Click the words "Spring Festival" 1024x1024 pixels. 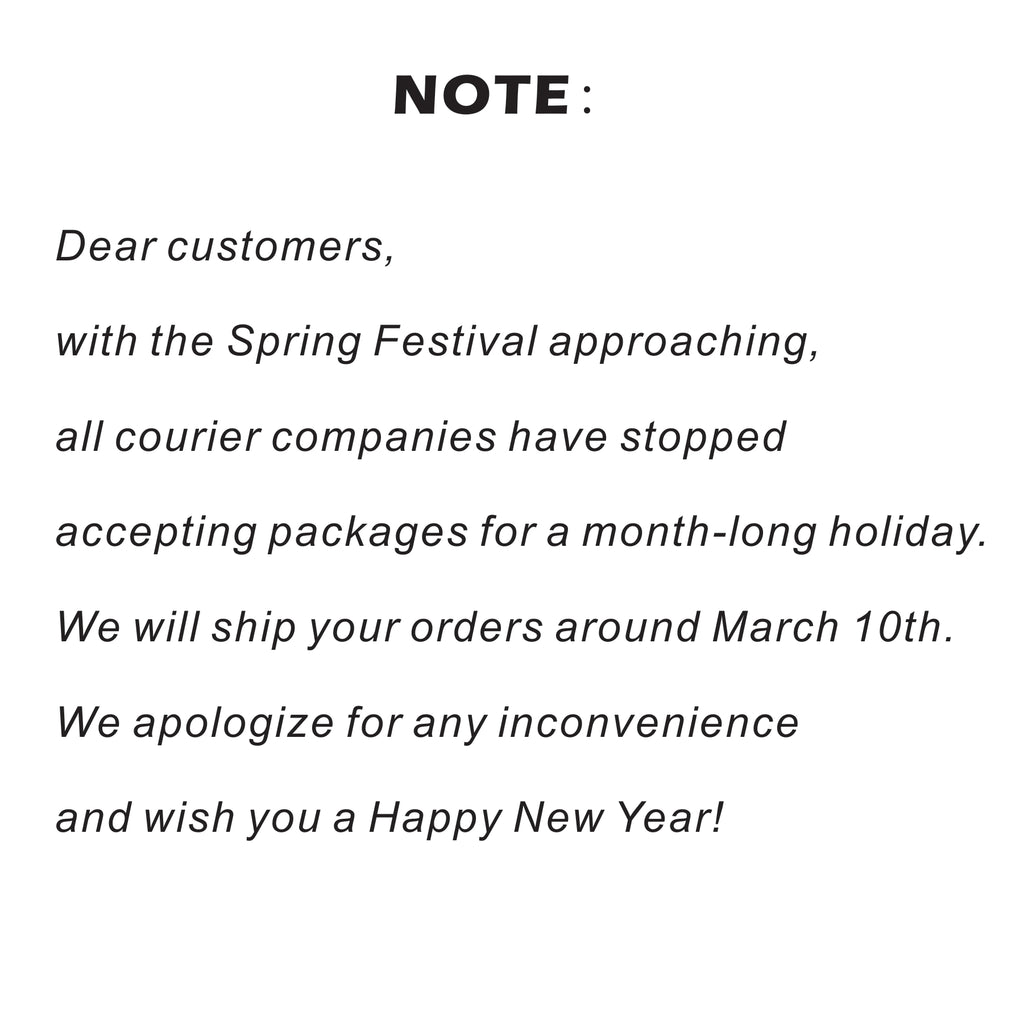(382, 342)
